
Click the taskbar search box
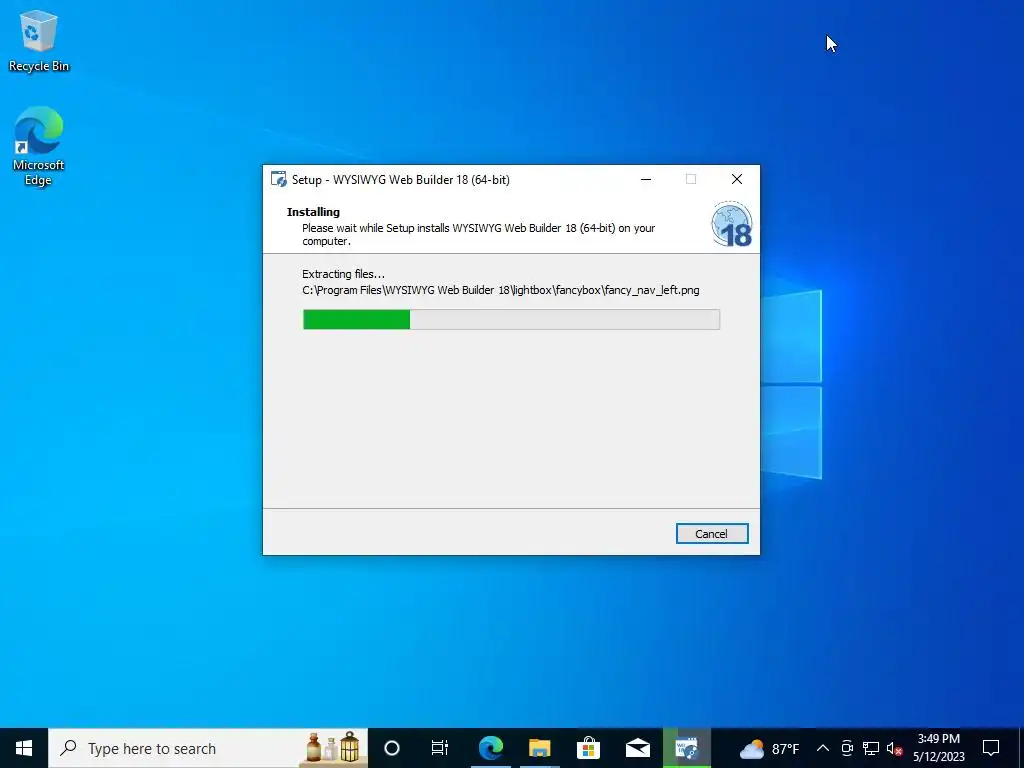point(208,748)
